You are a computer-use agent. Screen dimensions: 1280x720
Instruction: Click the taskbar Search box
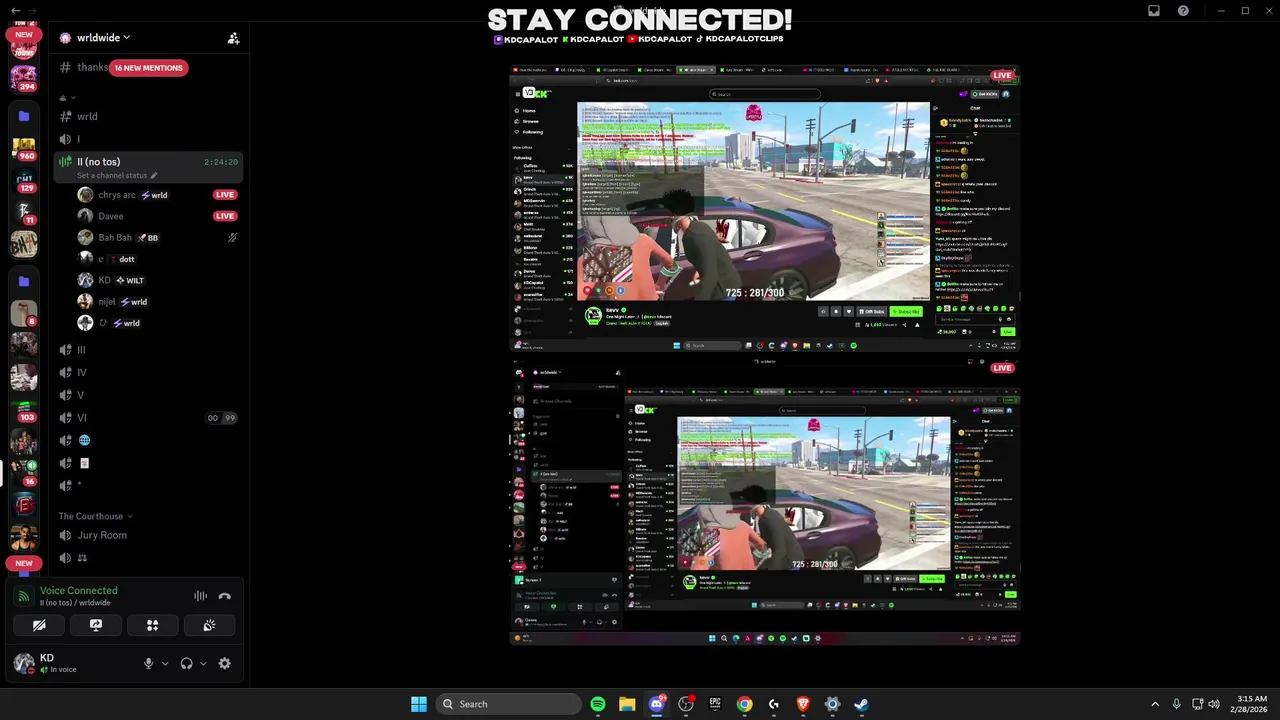coord(509,704)
